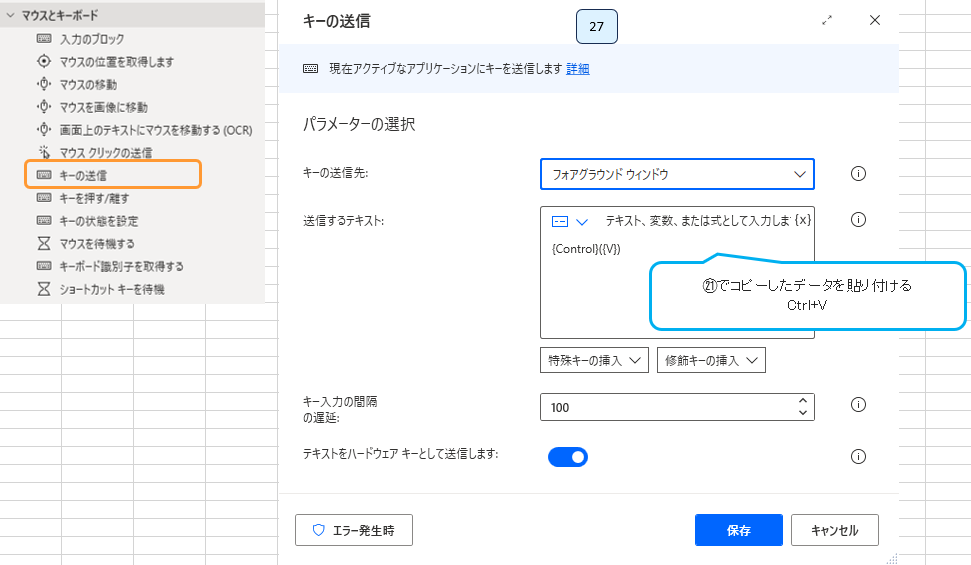Toggle テキストをハードウェア キーとして送信します switch
Screen dimensions: 971x565
click(x=567, y=457)
